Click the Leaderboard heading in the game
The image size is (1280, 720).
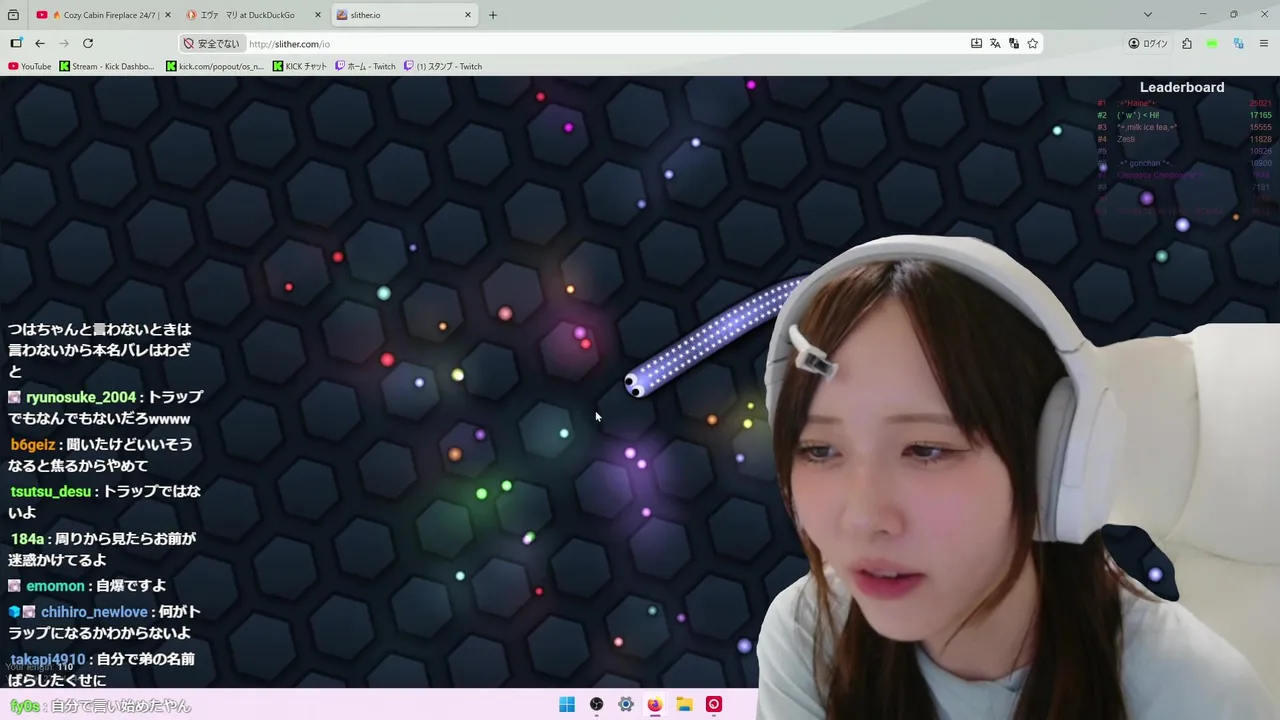coord(1182,87)
